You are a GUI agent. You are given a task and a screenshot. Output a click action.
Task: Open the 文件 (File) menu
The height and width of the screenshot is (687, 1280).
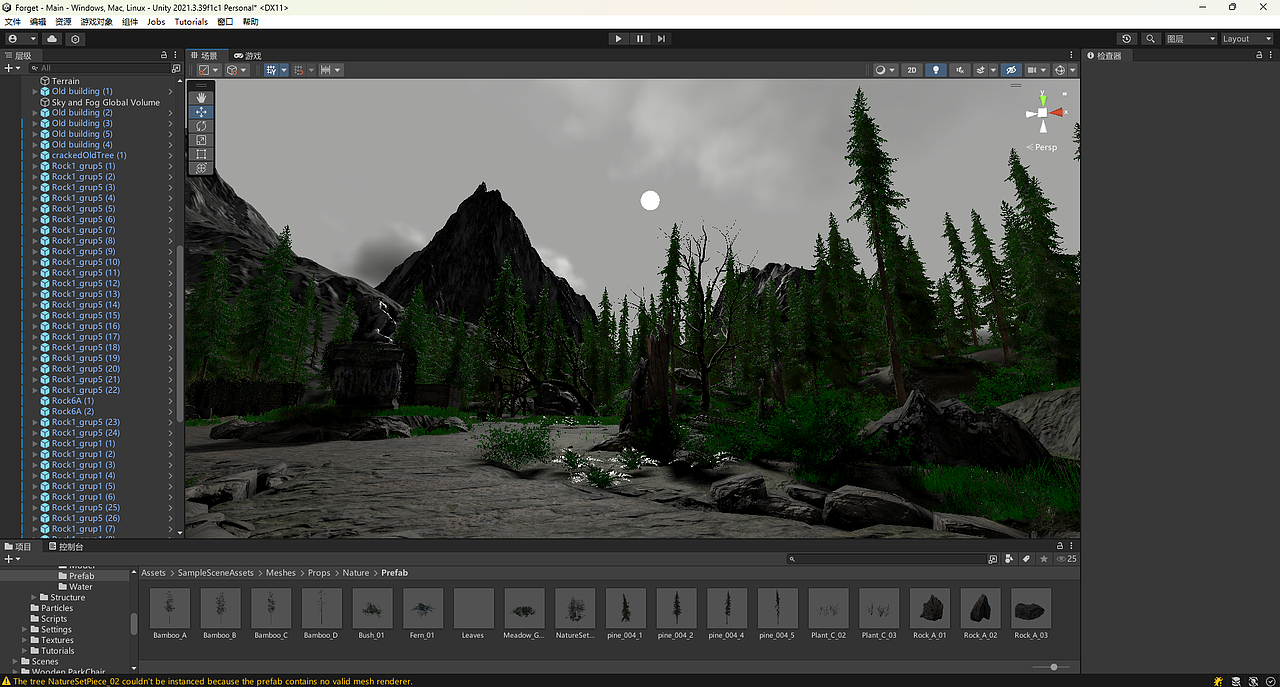pyautogui.click(x=12, y=21)
